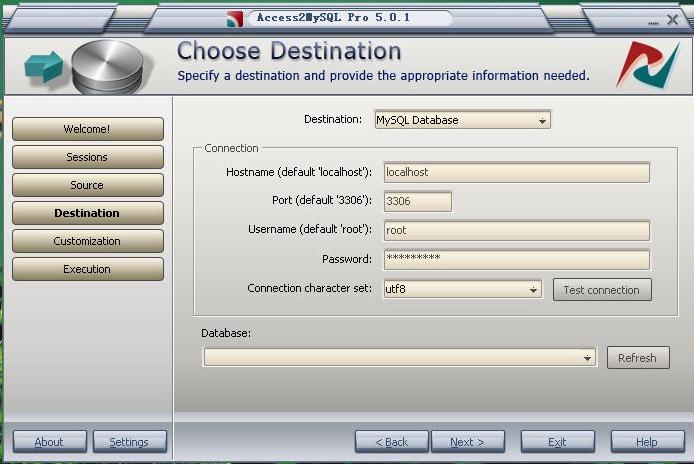Screen dimensions: 694x464
Task: Minimize the Access2MySQL Pro window
Action: [x=654, y=22]
